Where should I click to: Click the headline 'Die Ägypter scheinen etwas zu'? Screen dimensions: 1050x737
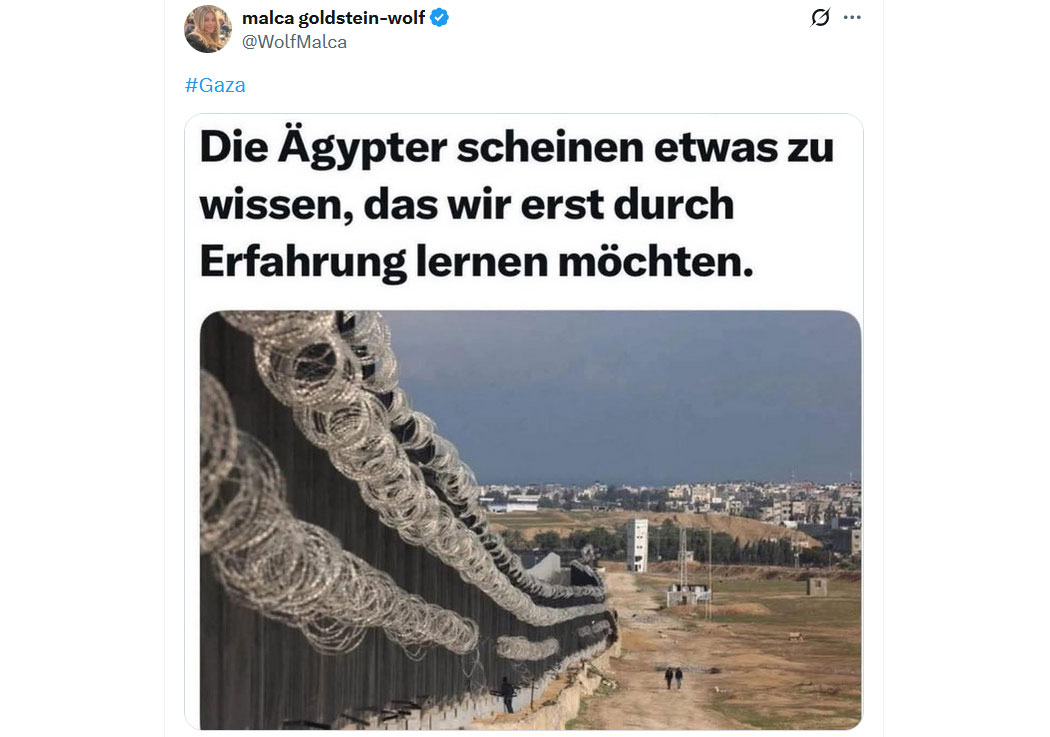pos(516,147)
